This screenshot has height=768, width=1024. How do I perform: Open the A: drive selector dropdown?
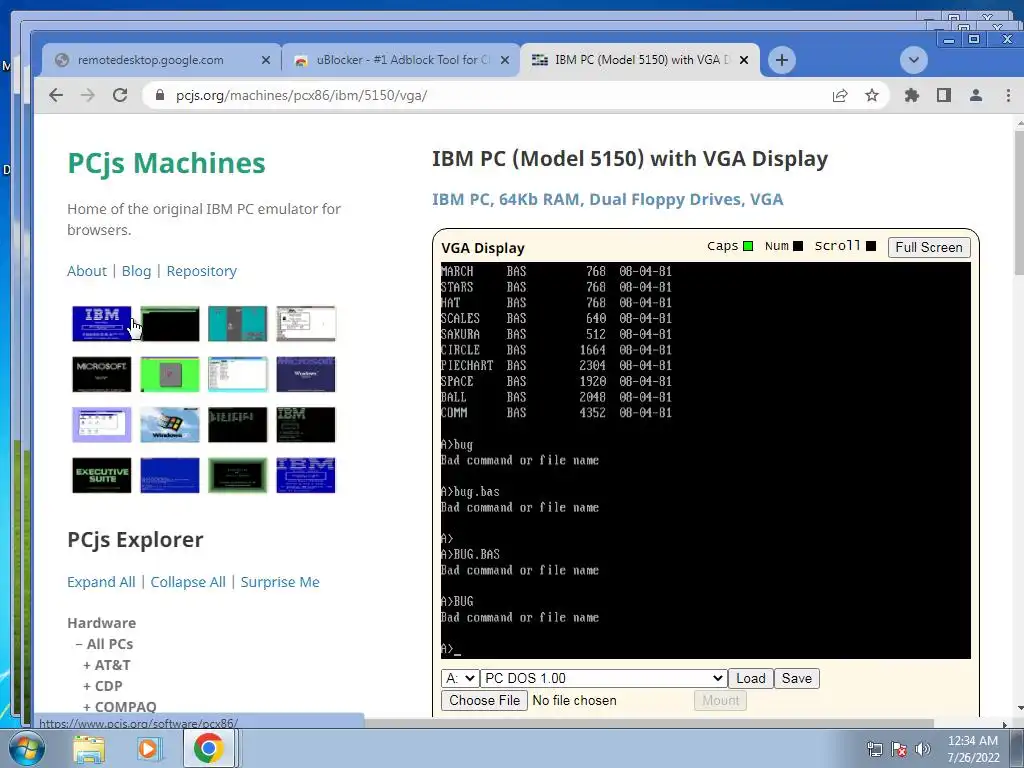[460, 679]
